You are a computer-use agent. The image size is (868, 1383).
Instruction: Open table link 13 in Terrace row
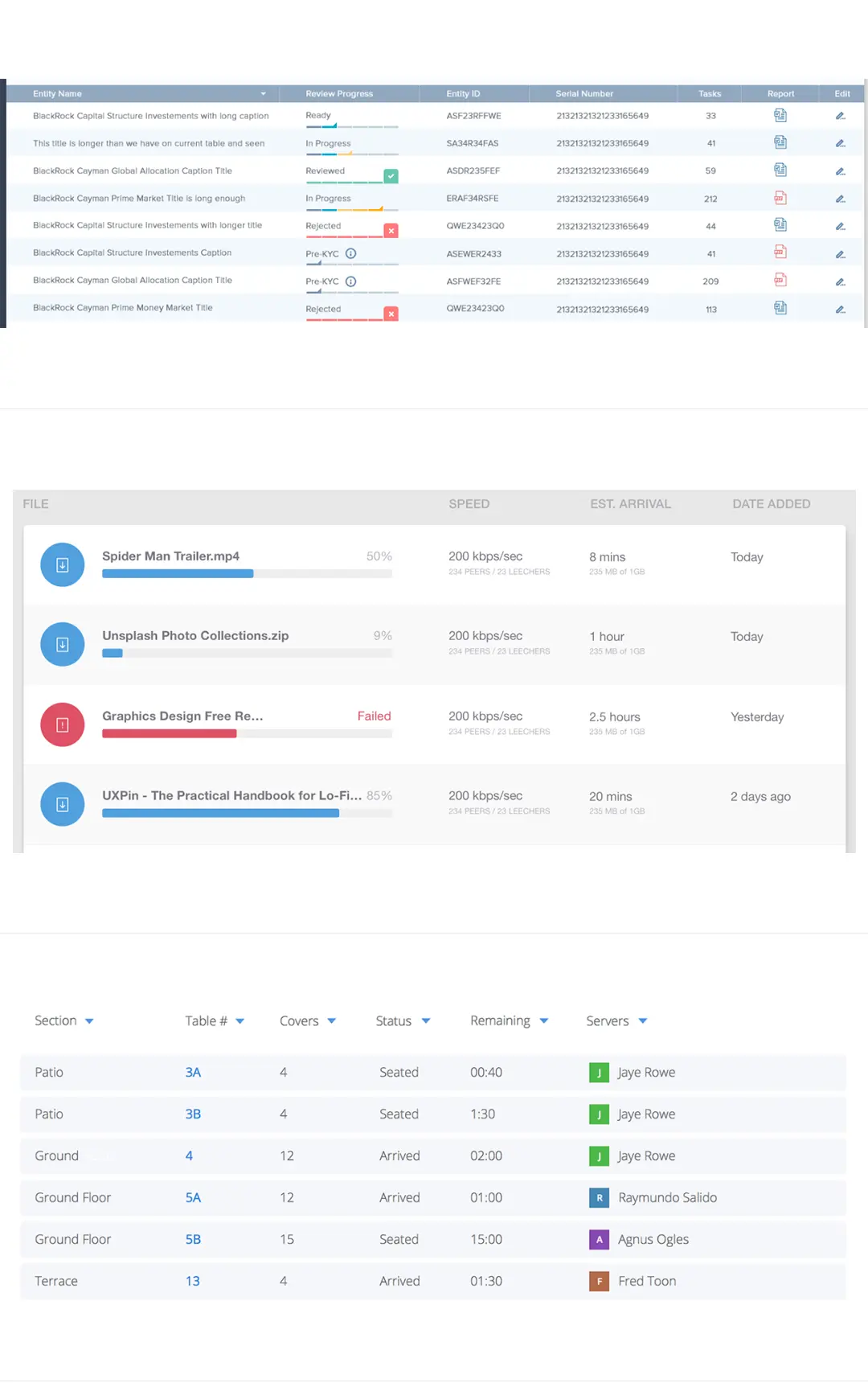(x=193, y=1282)
